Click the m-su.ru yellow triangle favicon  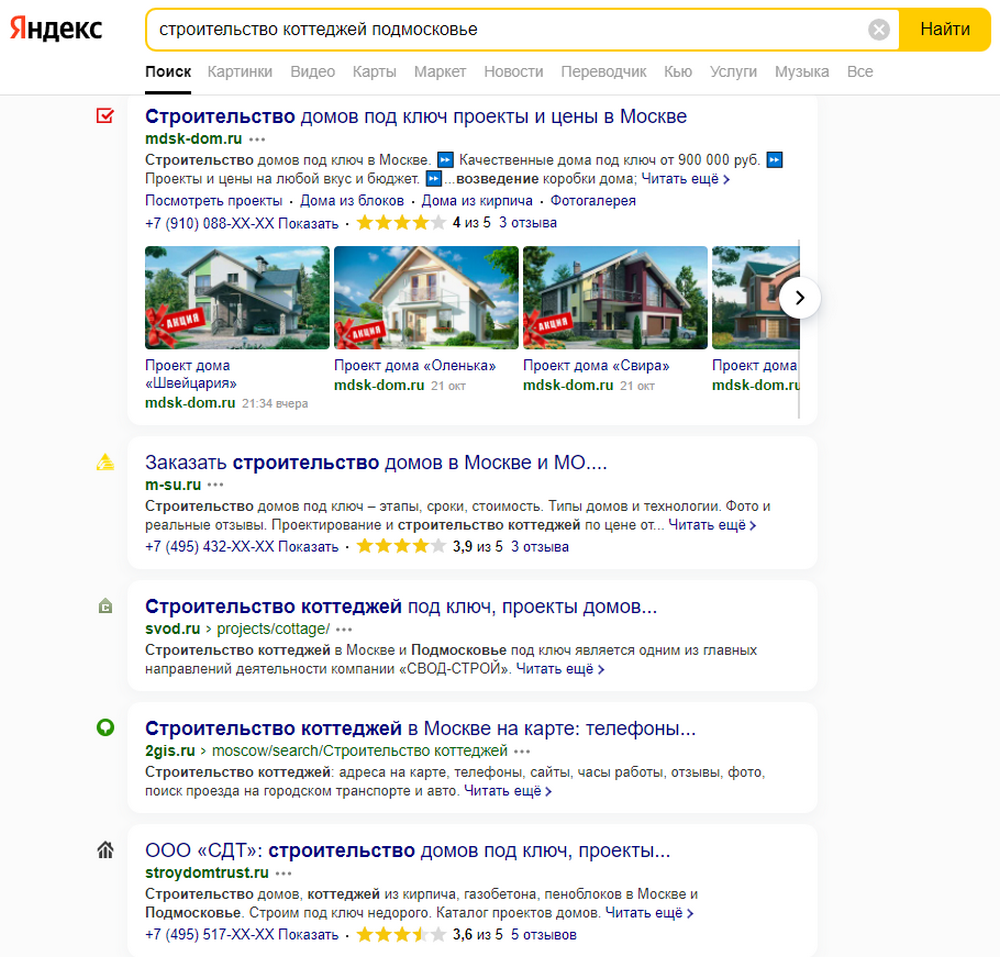tap(105, 462)
